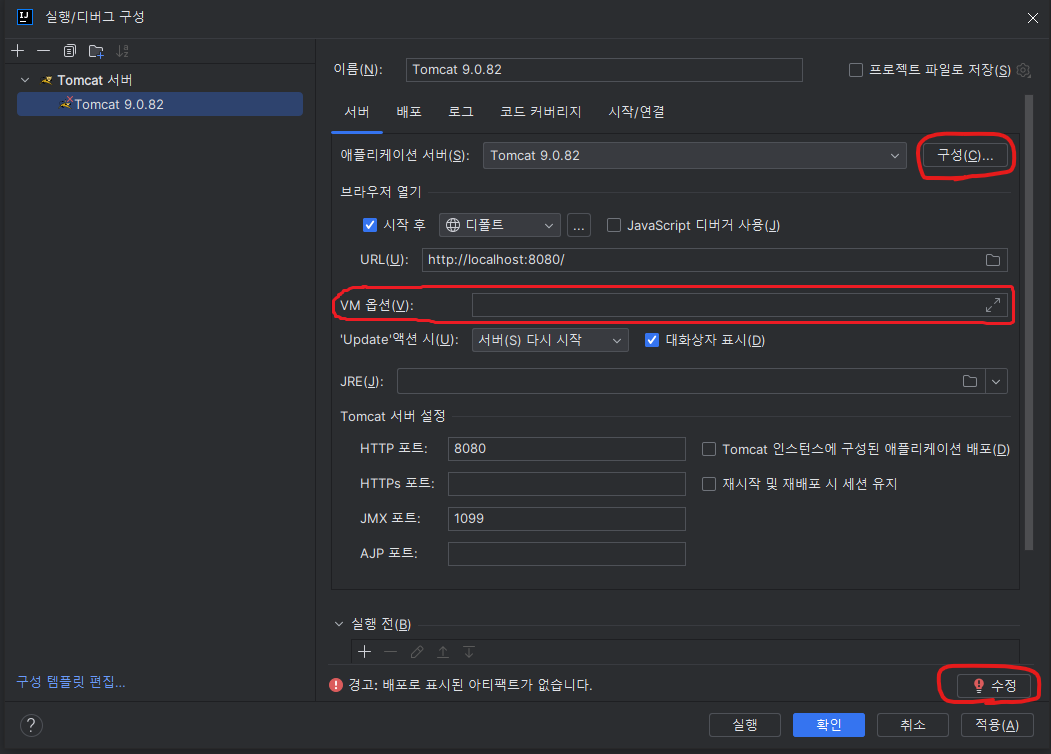The image size is (1051, 754).
Task: Click the HTTPs port field
Action: click(566, 484)
